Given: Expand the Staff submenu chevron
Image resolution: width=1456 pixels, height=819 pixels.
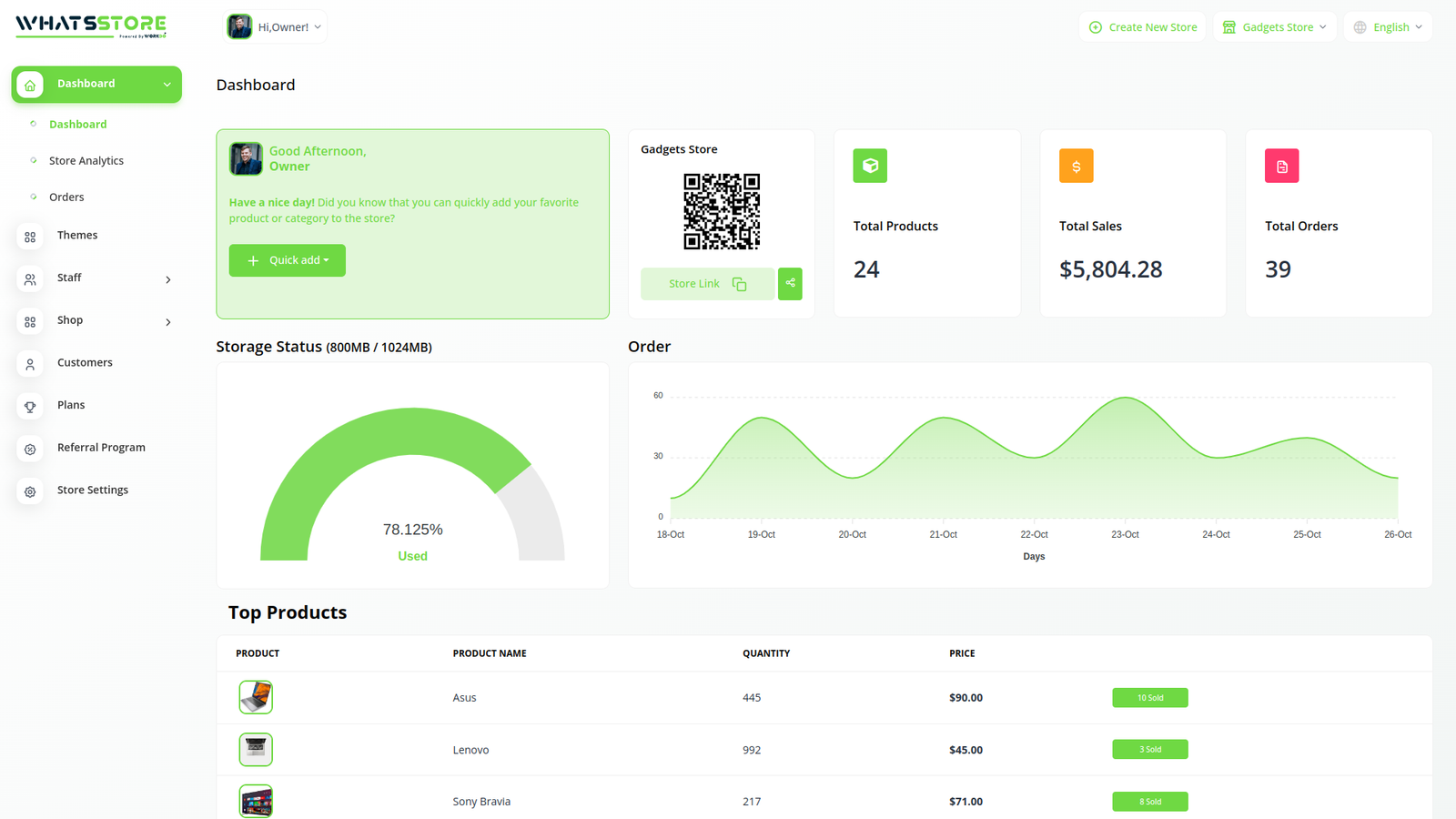Looking at the screenshot, I should click(x=168, y=279).
